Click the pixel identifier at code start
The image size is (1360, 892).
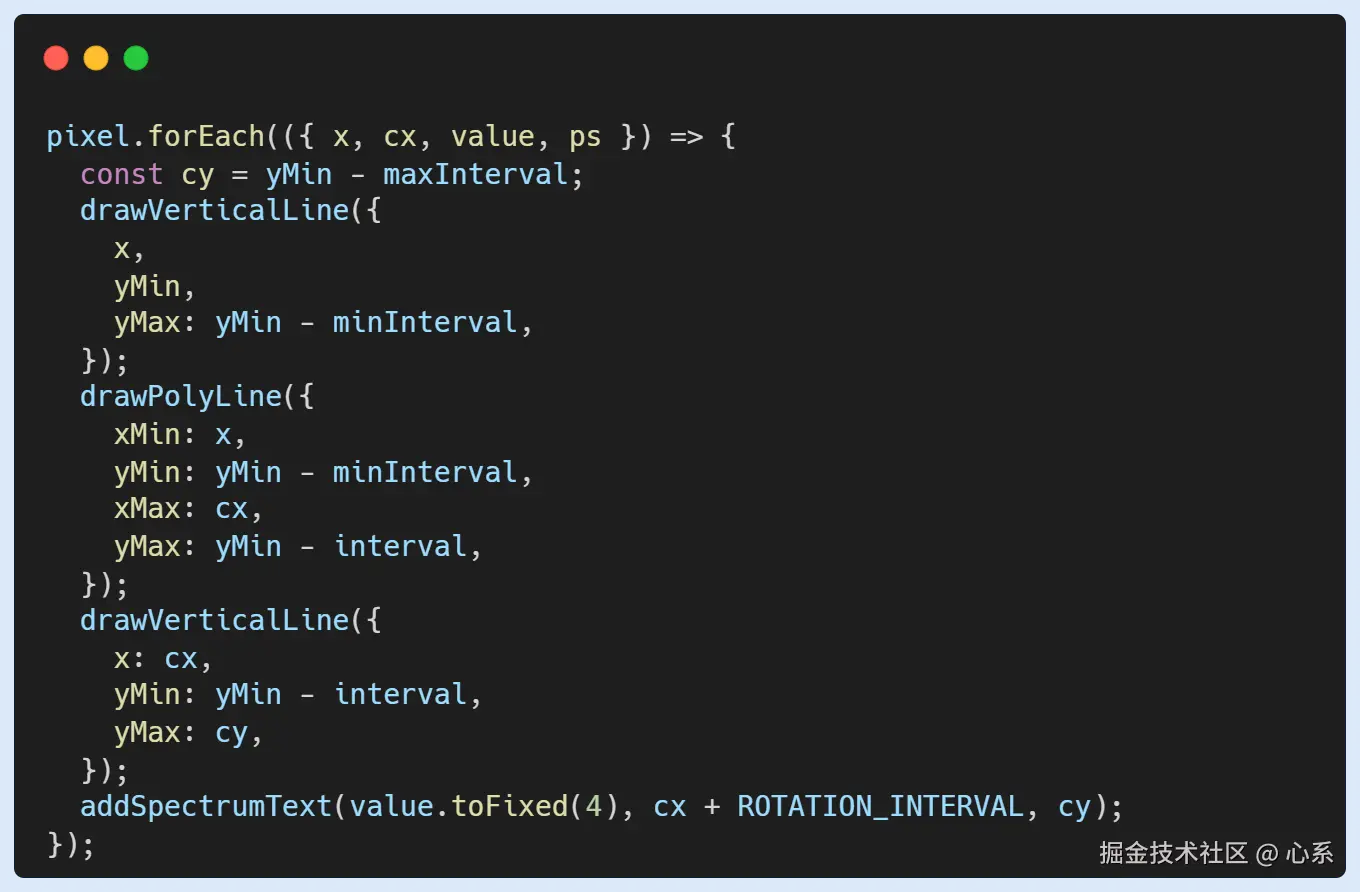coord(88,137)
